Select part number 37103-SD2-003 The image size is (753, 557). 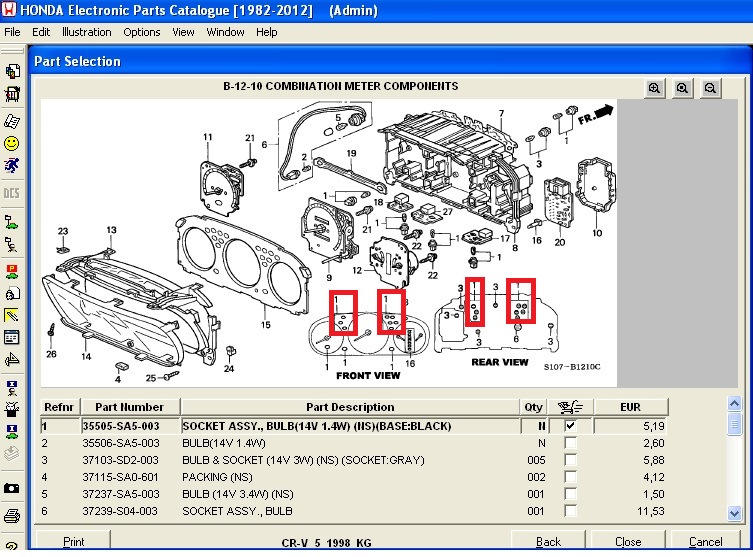121,460
